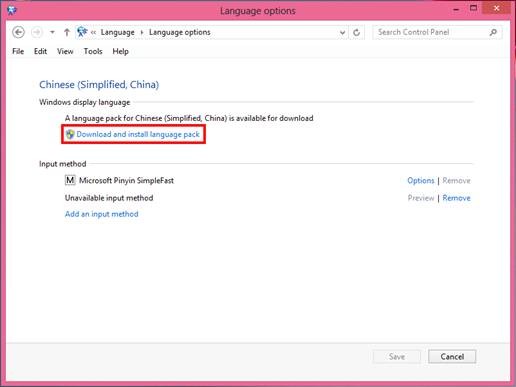This screenshot has height=387, width=516.
Task: Select the Unavailable input method text
Action: point(109,198)
